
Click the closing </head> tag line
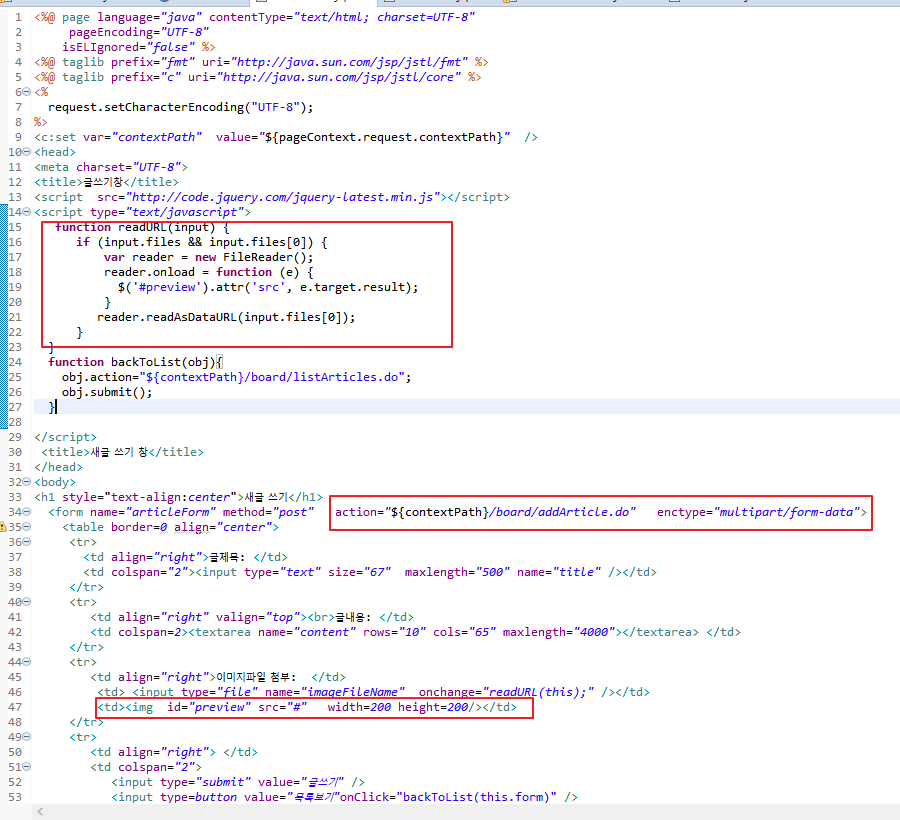pos(59,467)
